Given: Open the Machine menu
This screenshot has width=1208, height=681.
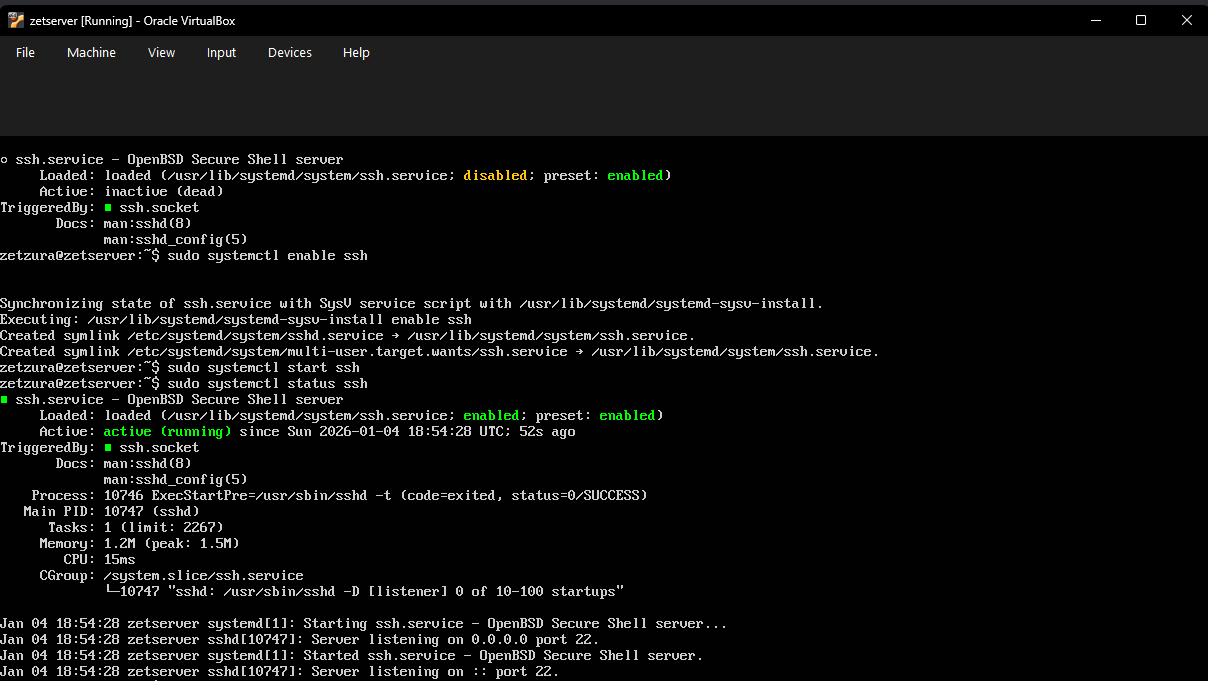Looking at the screenshot, I should (91, 52).
